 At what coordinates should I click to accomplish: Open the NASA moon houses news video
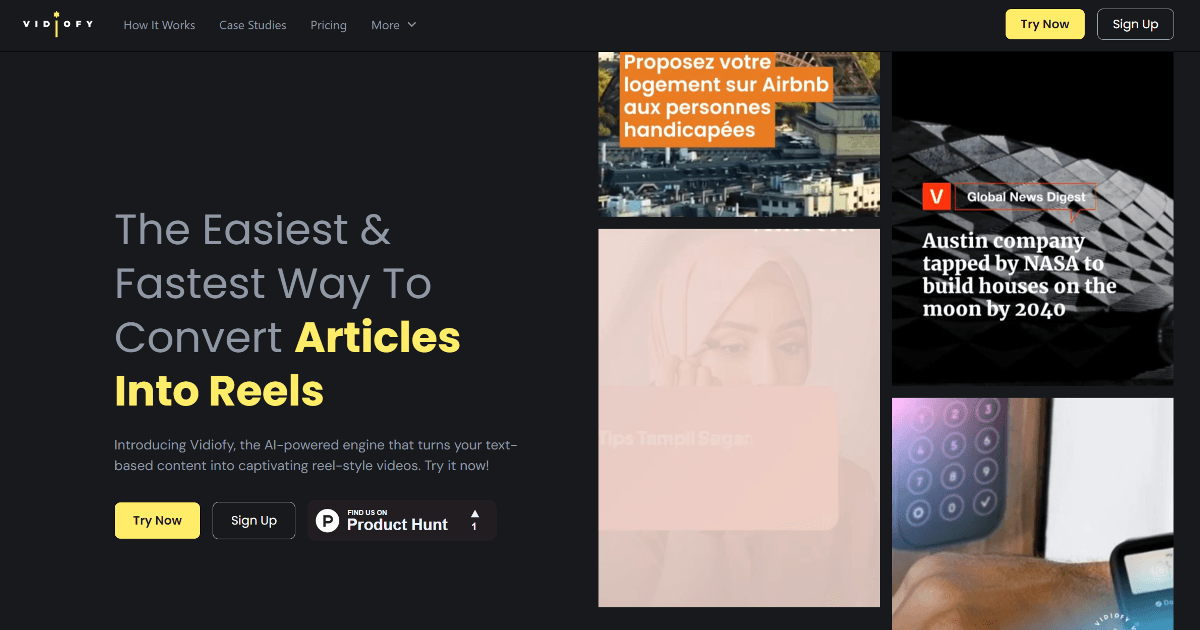pos(1032,218)
